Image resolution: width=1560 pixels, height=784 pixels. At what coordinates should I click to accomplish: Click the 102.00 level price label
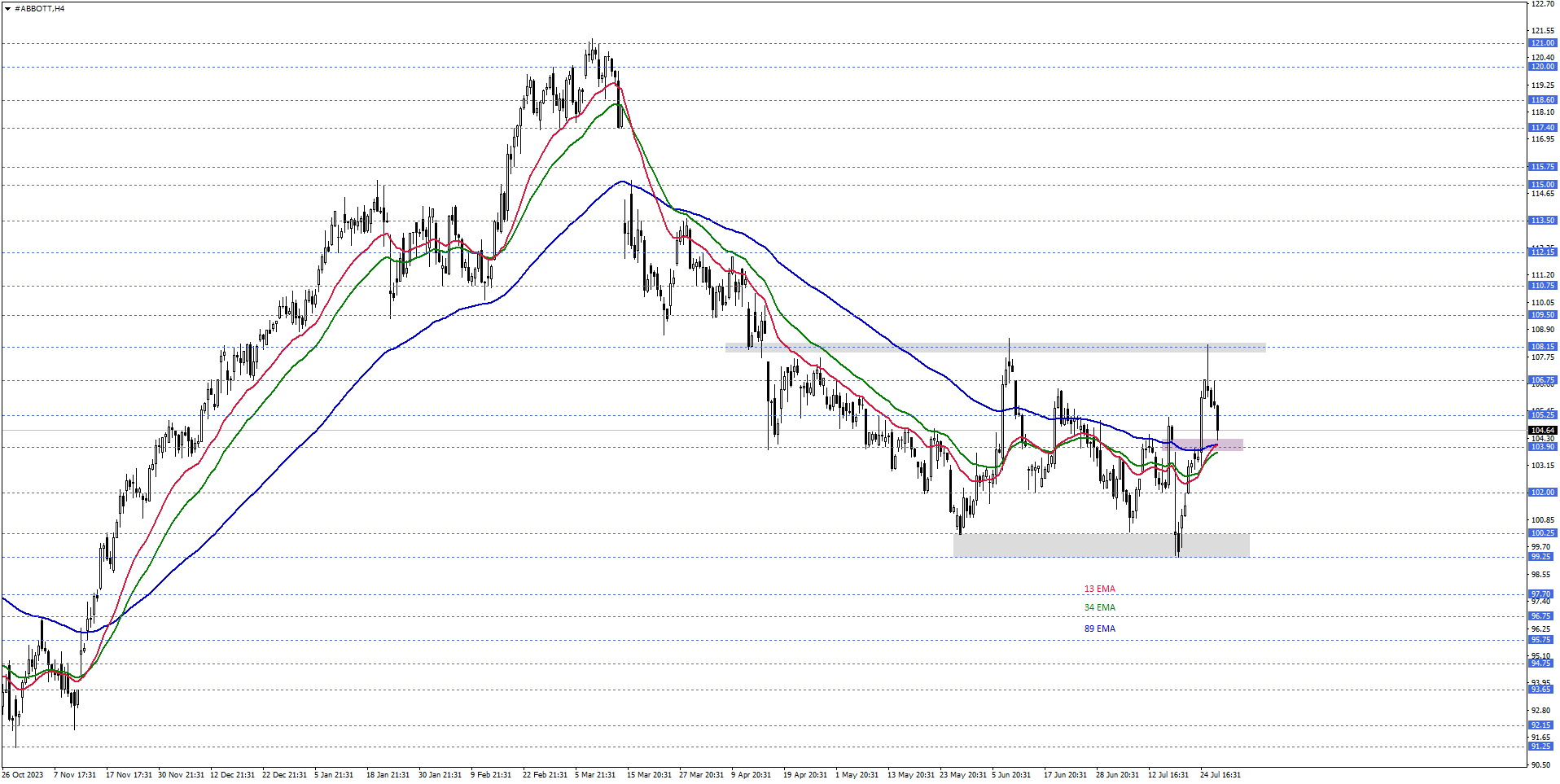pyautogui.click(x=1542, y=493)
